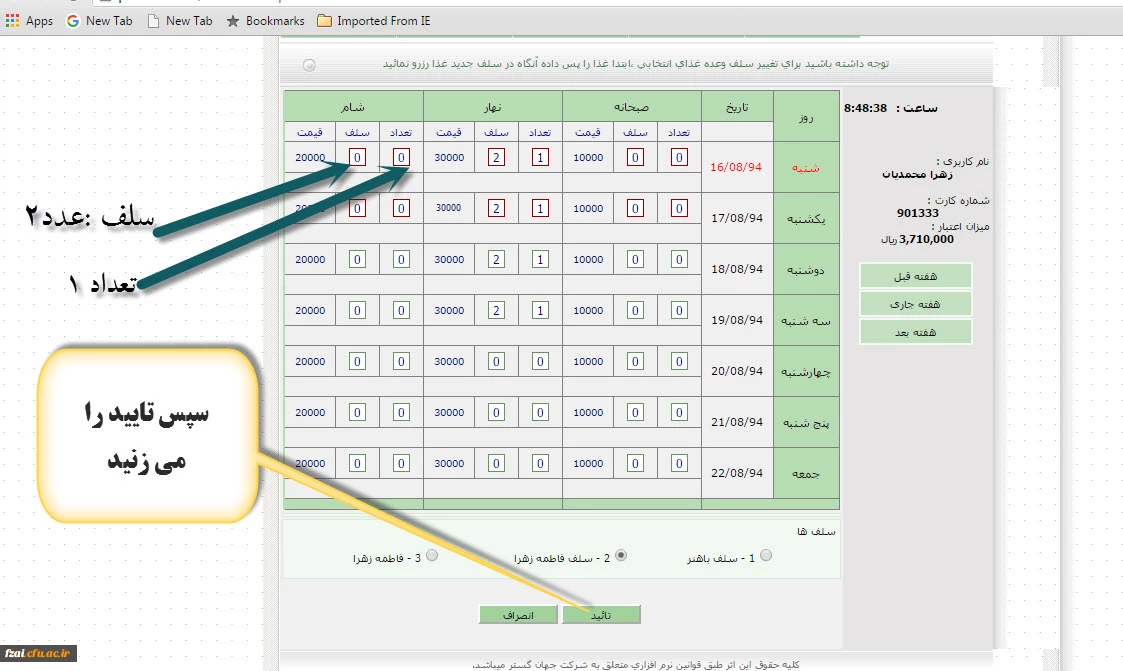1123x671 pixels.
Task: Select radio option 2 - سلف فاطمه زهرا
Action: pos(620,556)
